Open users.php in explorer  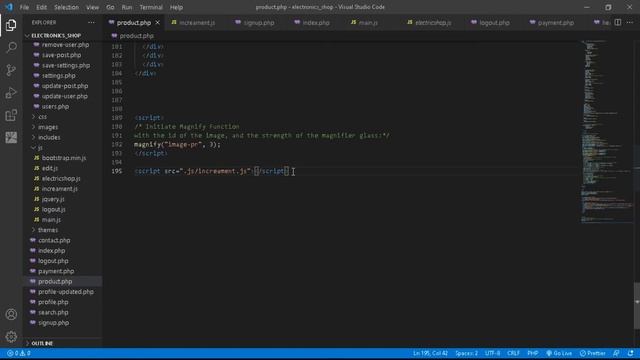click(x=55, y=107)
